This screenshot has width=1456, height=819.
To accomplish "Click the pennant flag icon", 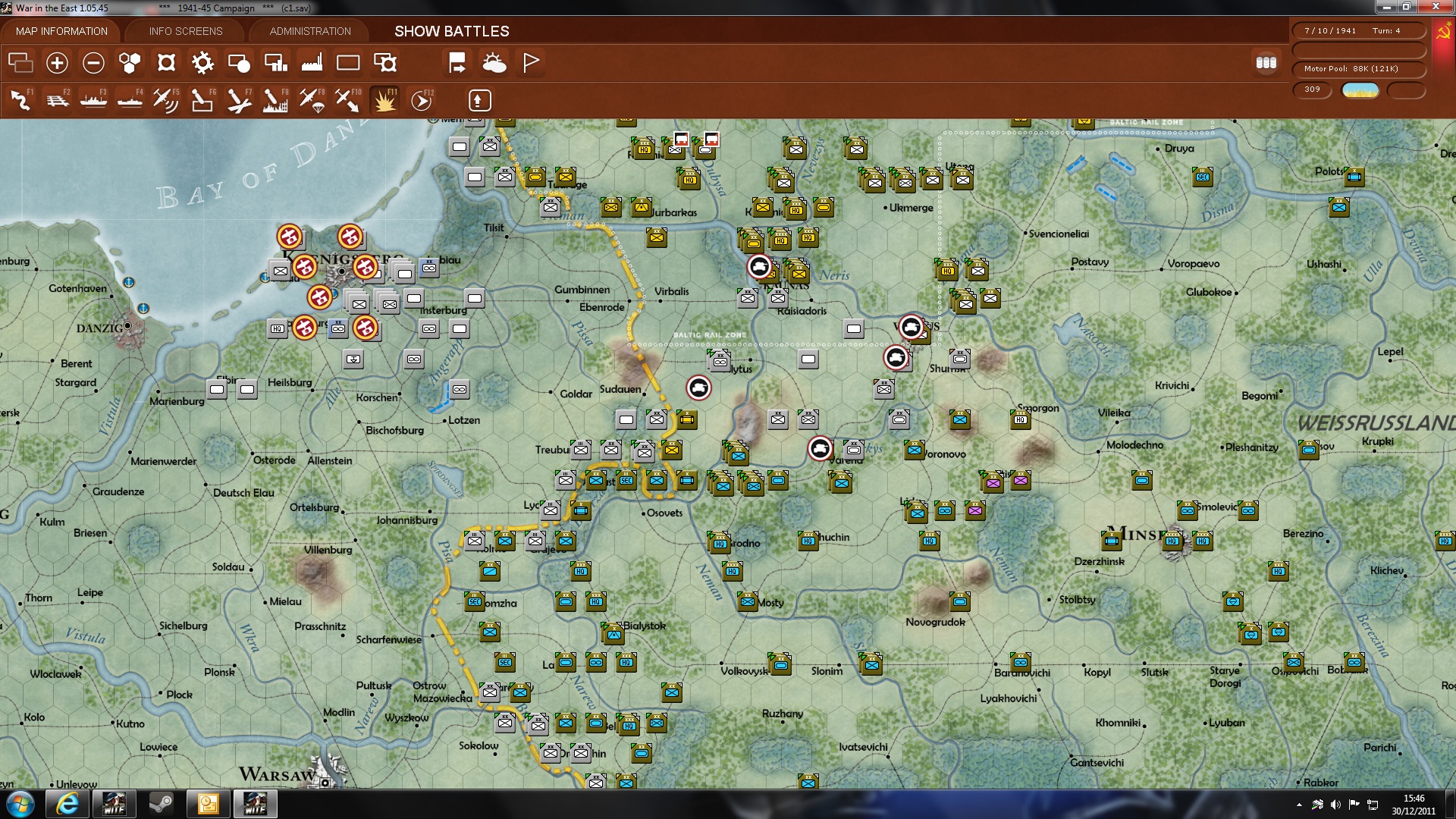I will point(530,63).
